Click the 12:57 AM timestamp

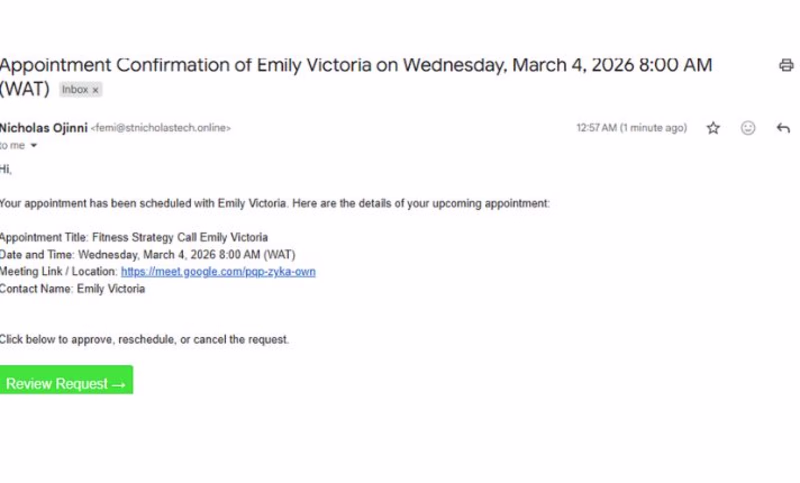[x=632, y=128]
